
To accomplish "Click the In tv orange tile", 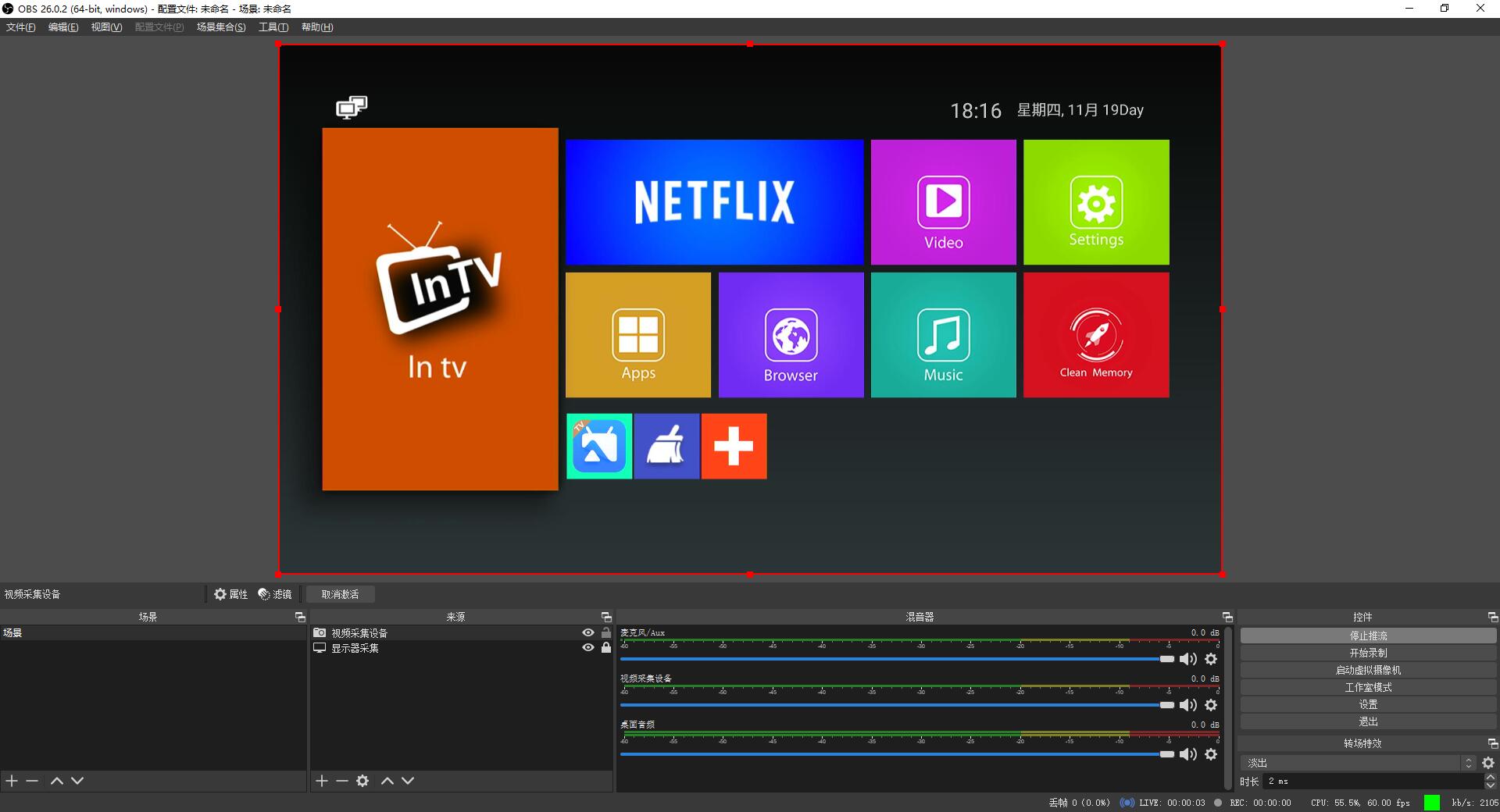I will [x=440, y=309].
